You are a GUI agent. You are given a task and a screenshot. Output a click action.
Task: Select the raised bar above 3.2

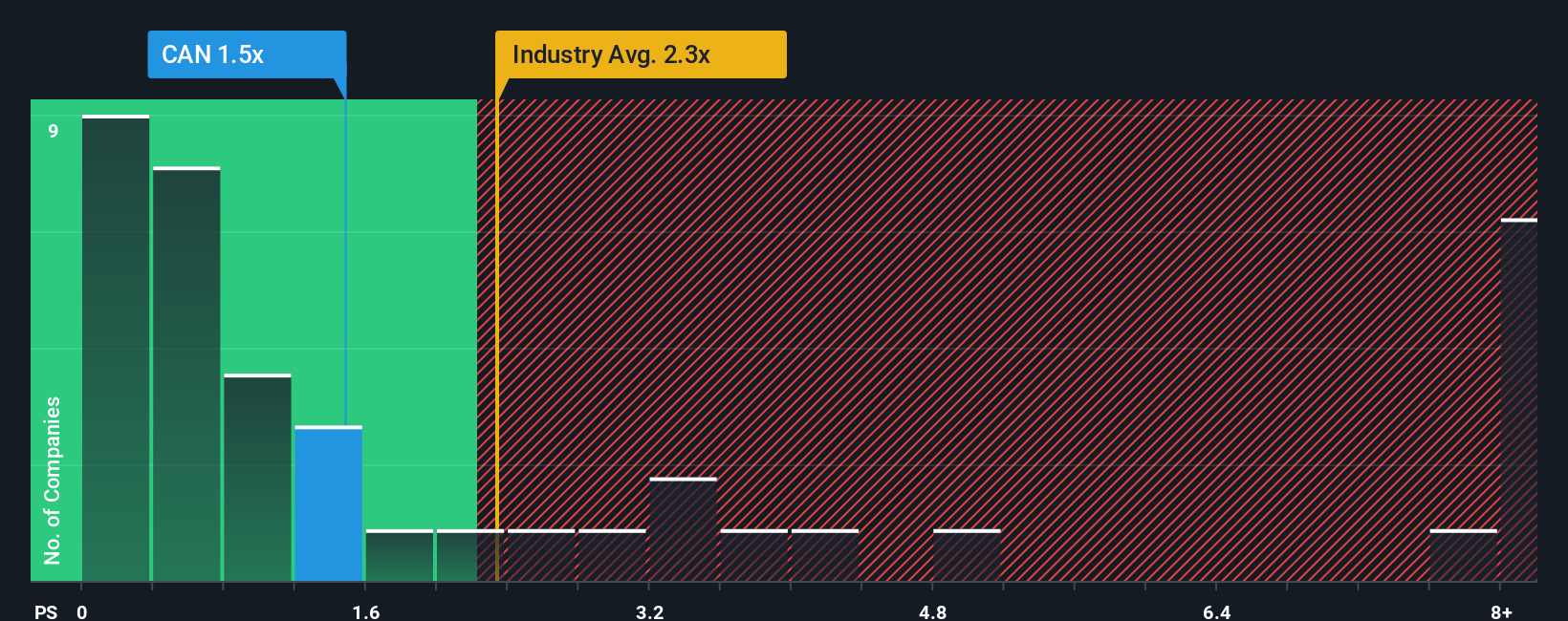coord(683,529)
